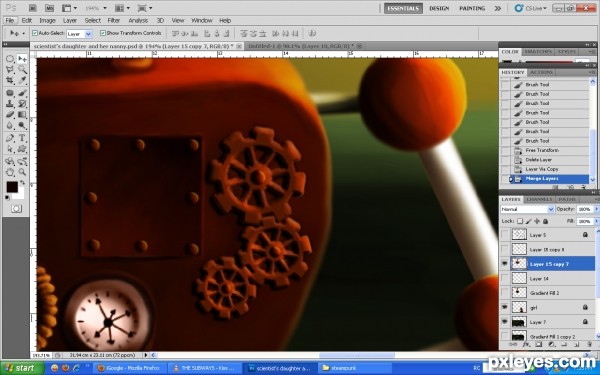Toggle Quick Mask mode icon
Viewport: 600px width, 375px height.
tap(16, 209)
